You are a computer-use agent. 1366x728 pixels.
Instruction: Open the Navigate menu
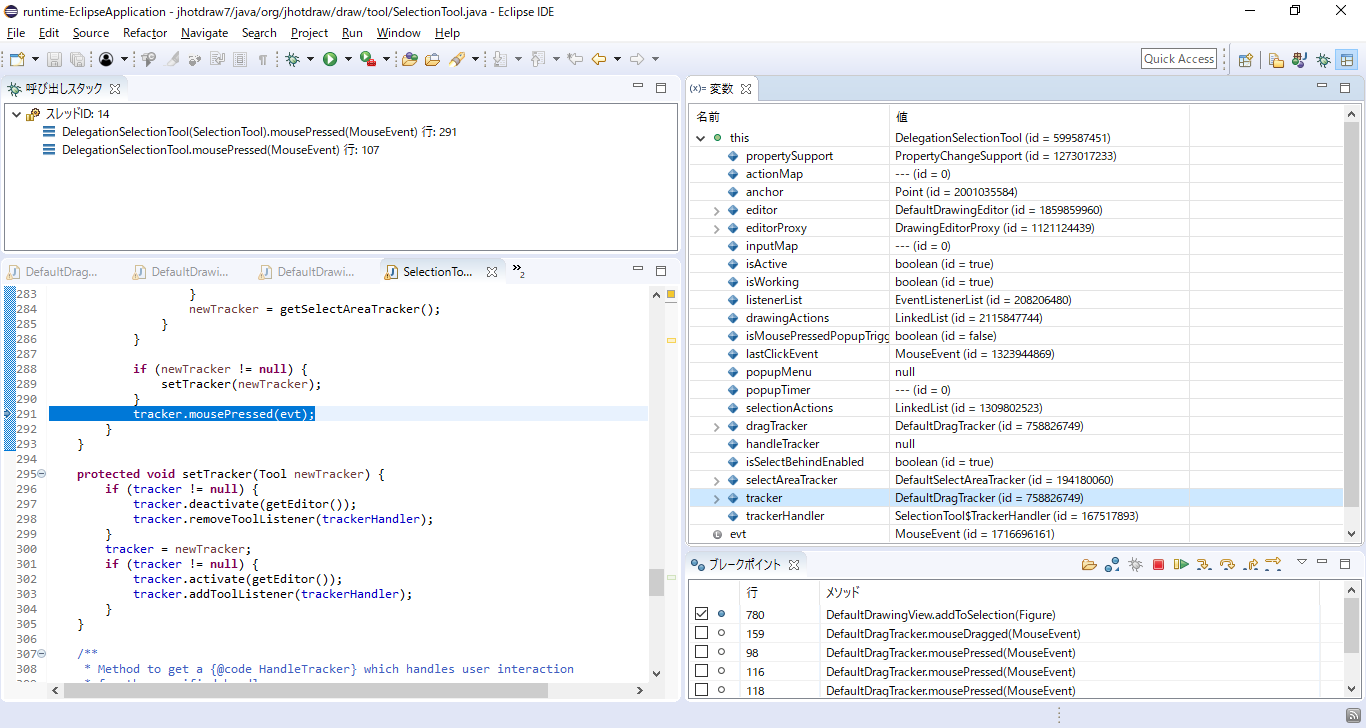tap(205, 33)
